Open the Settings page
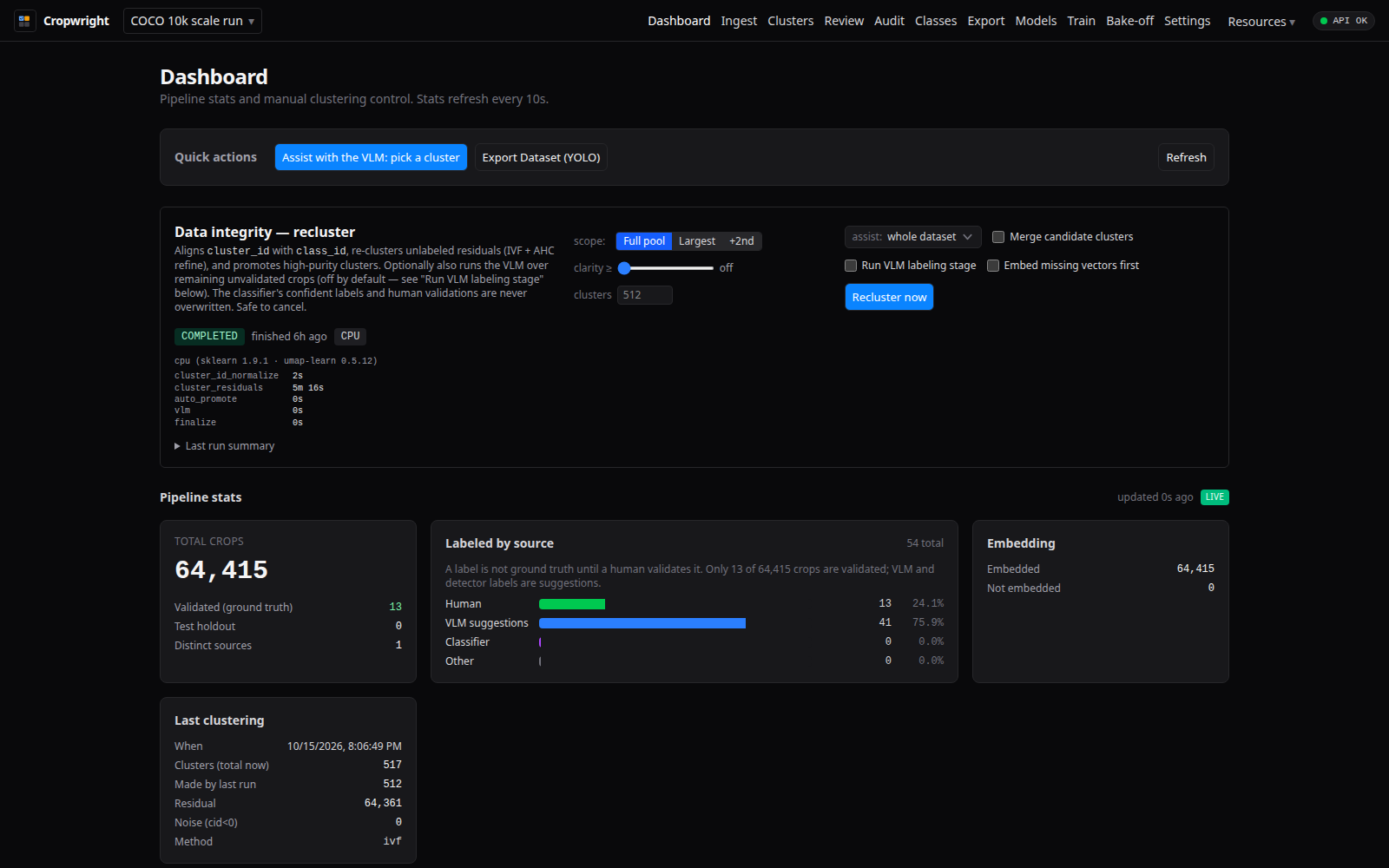The image size is (1389, 868). pyautogui.click(x=1187, y=21)
